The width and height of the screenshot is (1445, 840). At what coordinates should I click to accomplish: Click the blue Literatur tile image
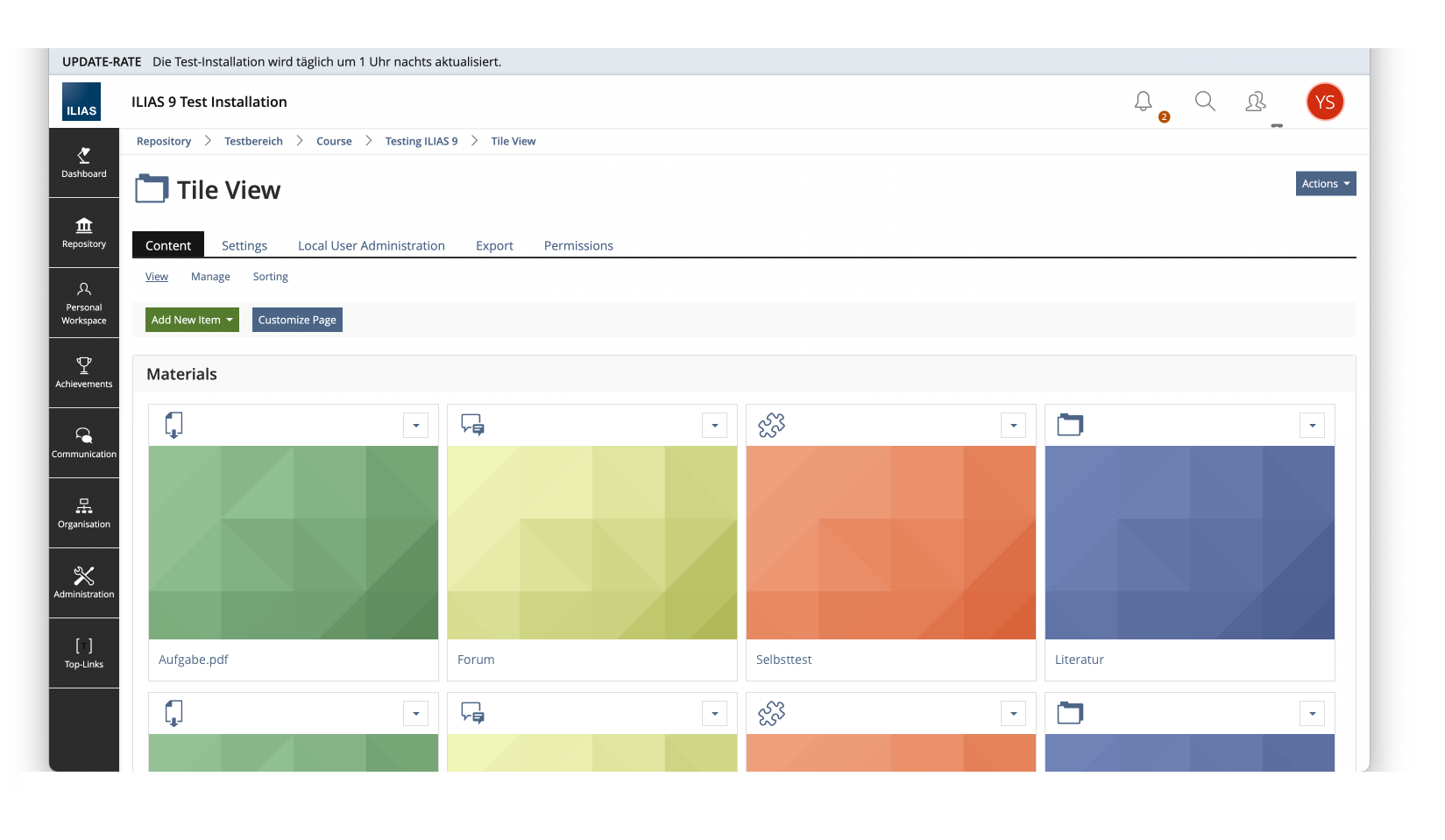[1190, 542]
